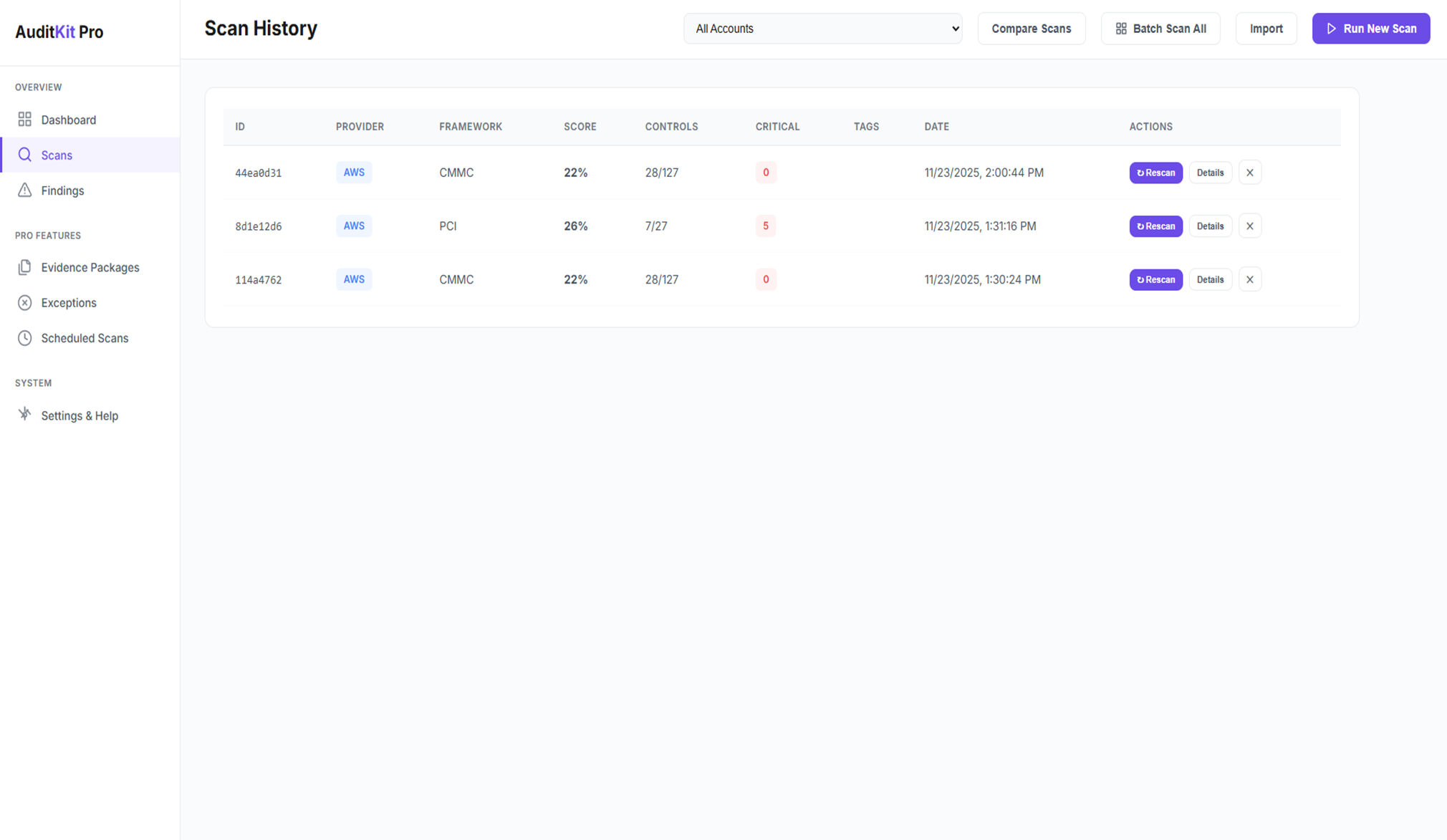Open the All Accounts dropdown
The width and height of the screenshot is (1447, 840).
tap(822, 29)
